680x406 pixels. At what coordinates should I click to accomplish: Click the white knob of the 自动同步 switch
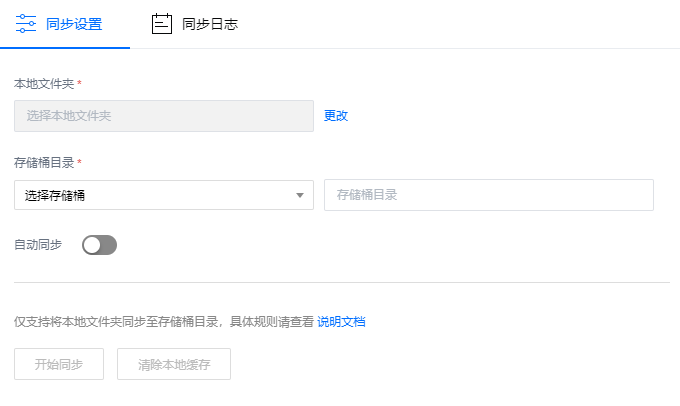point(92,245)
